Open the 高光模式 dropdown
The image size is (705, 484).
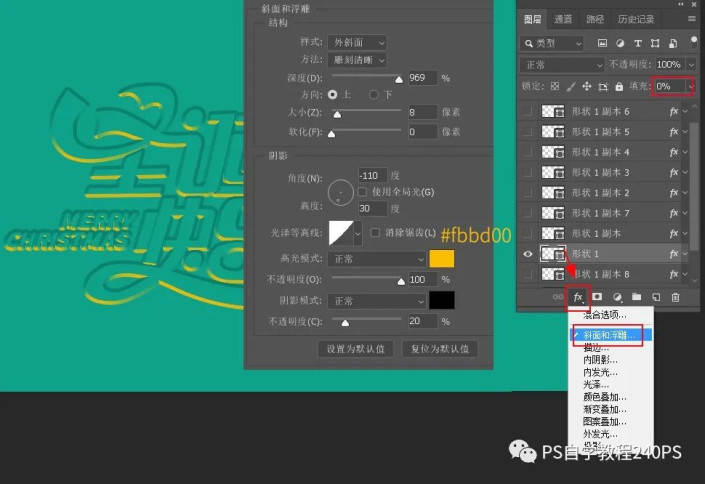tap(377, 259)
